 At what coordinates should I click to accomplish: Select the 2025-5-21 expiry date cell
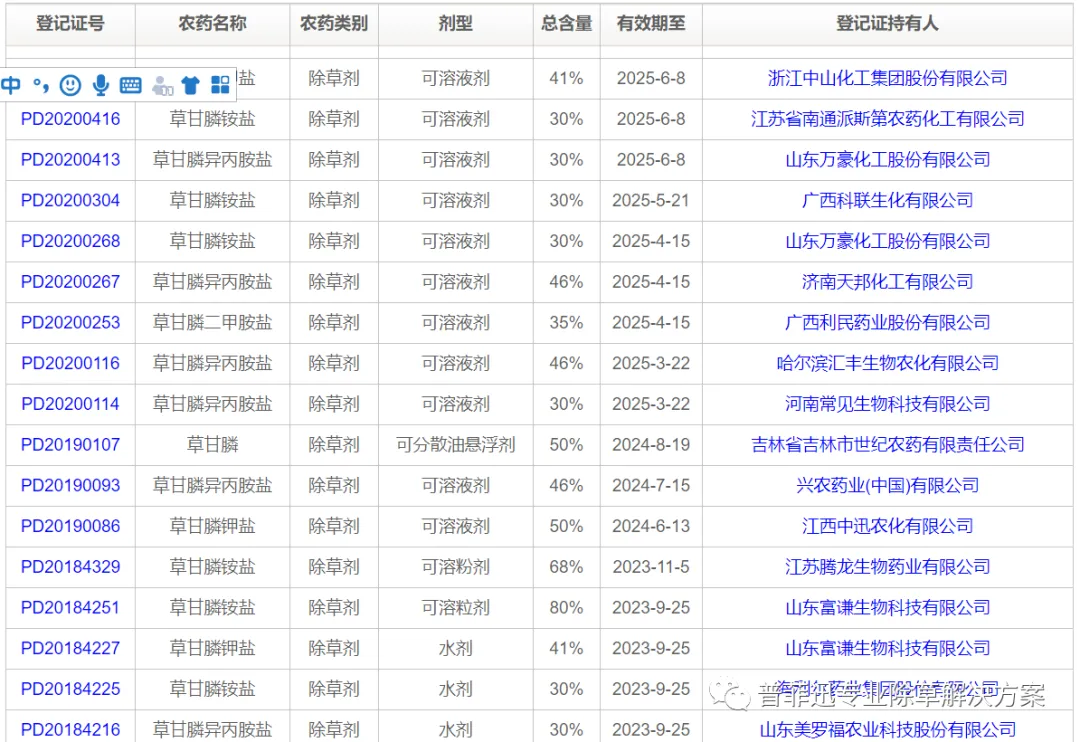(x=651, y=200)
